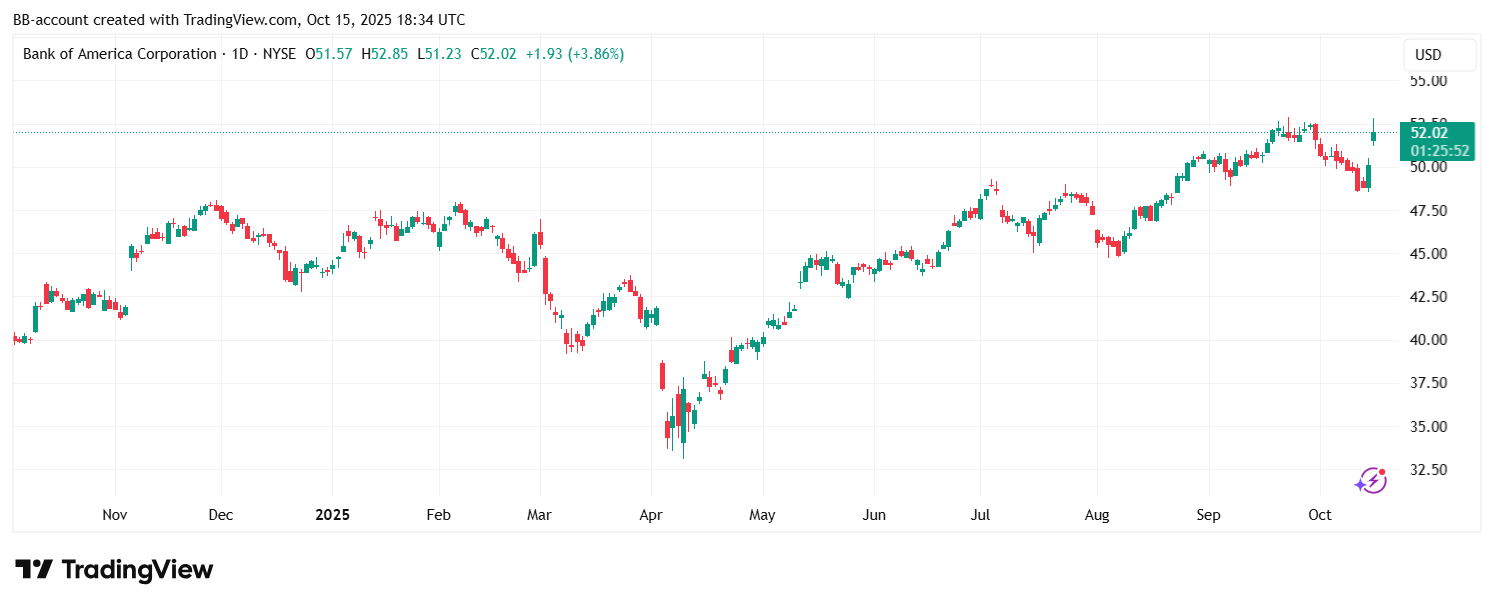Select the Feb label on time axis

pyautogui.click(x=438, y=515)
